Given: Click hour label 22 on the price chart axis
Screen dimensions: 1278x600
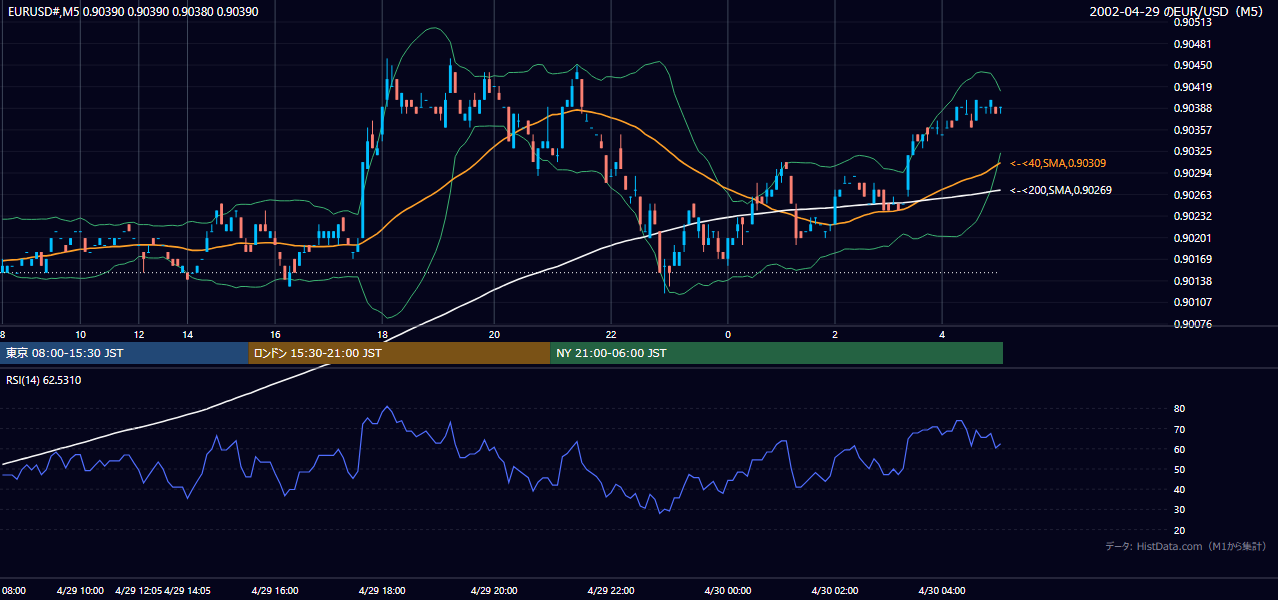Looking at the screenshot, I should 611,334.
